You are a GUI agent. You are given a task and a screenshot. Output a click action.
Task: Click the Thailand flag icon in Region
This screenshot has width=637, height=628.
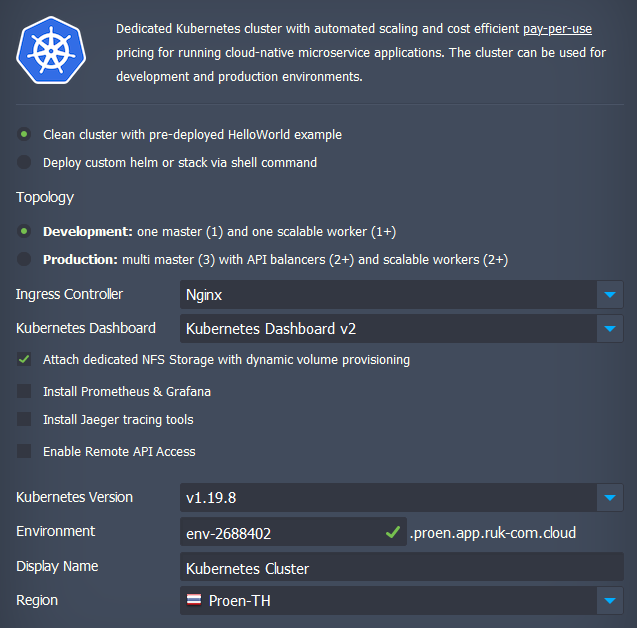(194, 600)
